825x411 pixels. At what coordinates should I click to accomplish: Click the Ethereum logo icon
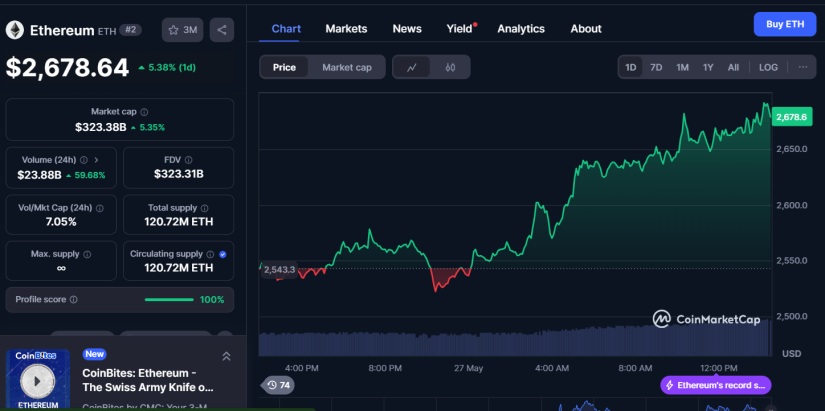click(15, 30)
